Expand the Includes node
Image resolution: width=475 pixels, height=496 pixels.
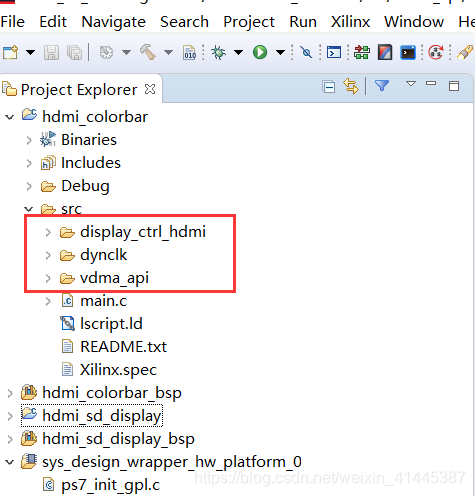click(29, 163)
